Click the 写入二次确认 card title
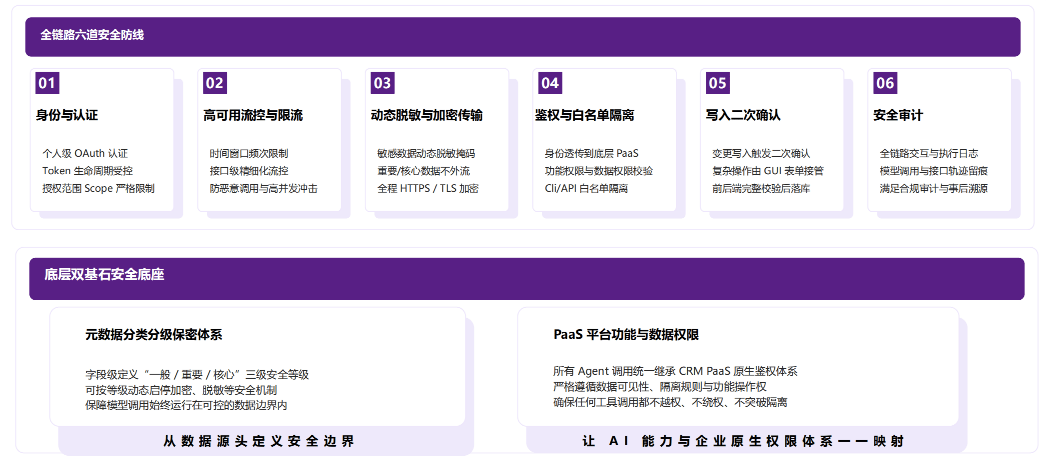 (x=742, y=115)
